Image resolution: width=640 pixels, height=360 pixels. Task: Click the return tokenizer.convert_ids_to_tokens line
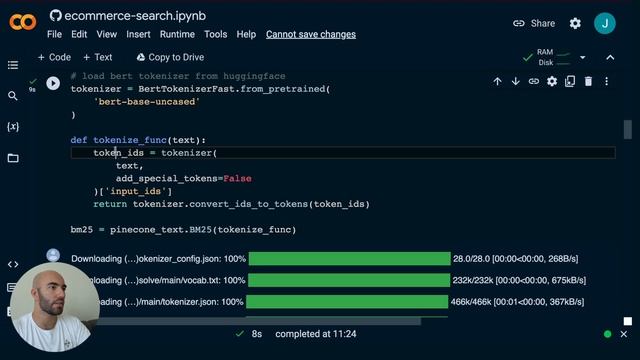click(x=231, y=204)
